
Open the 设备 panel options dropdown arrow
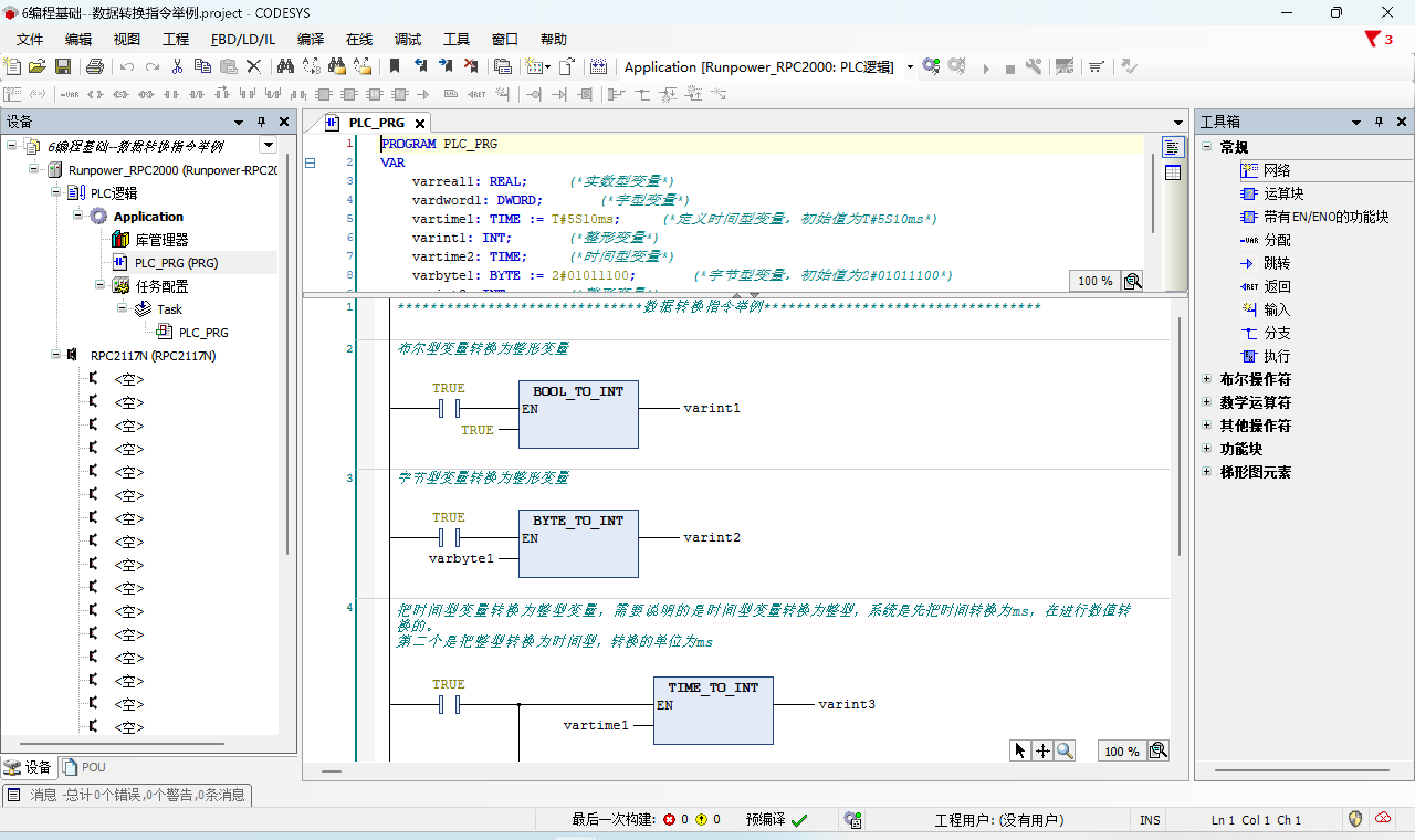[x=239, y=122]
